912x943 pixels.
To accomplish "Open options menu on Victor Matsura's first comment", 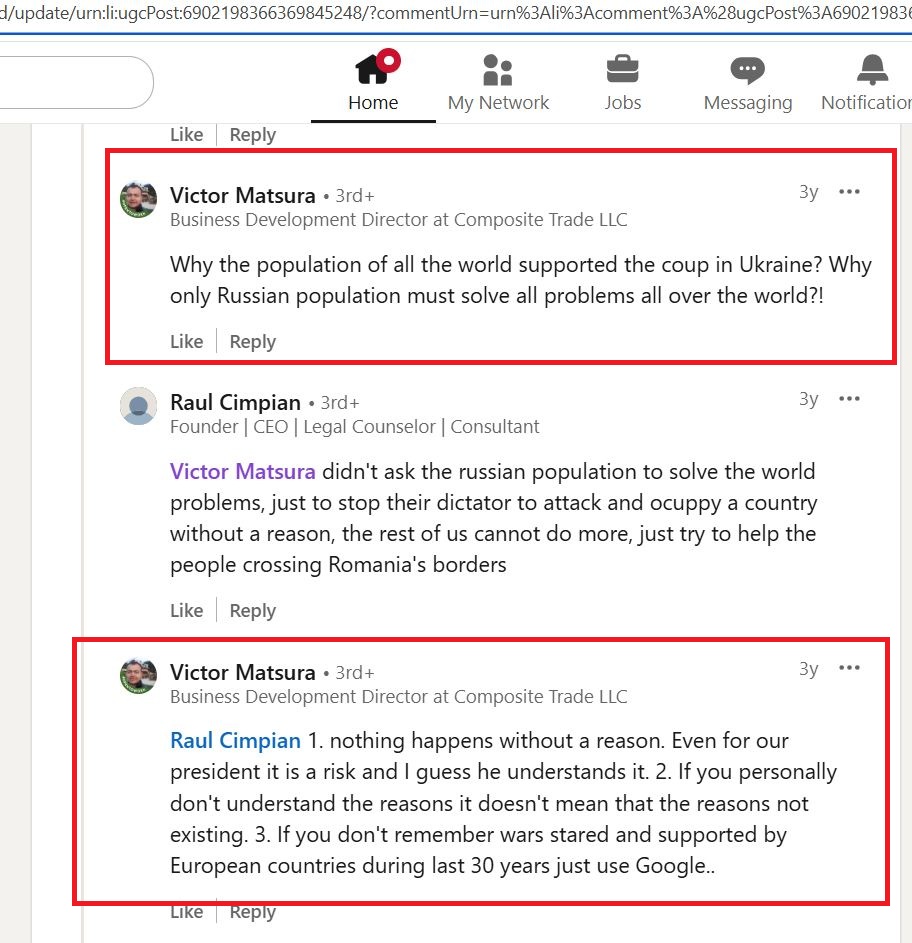I will [849, 191].
